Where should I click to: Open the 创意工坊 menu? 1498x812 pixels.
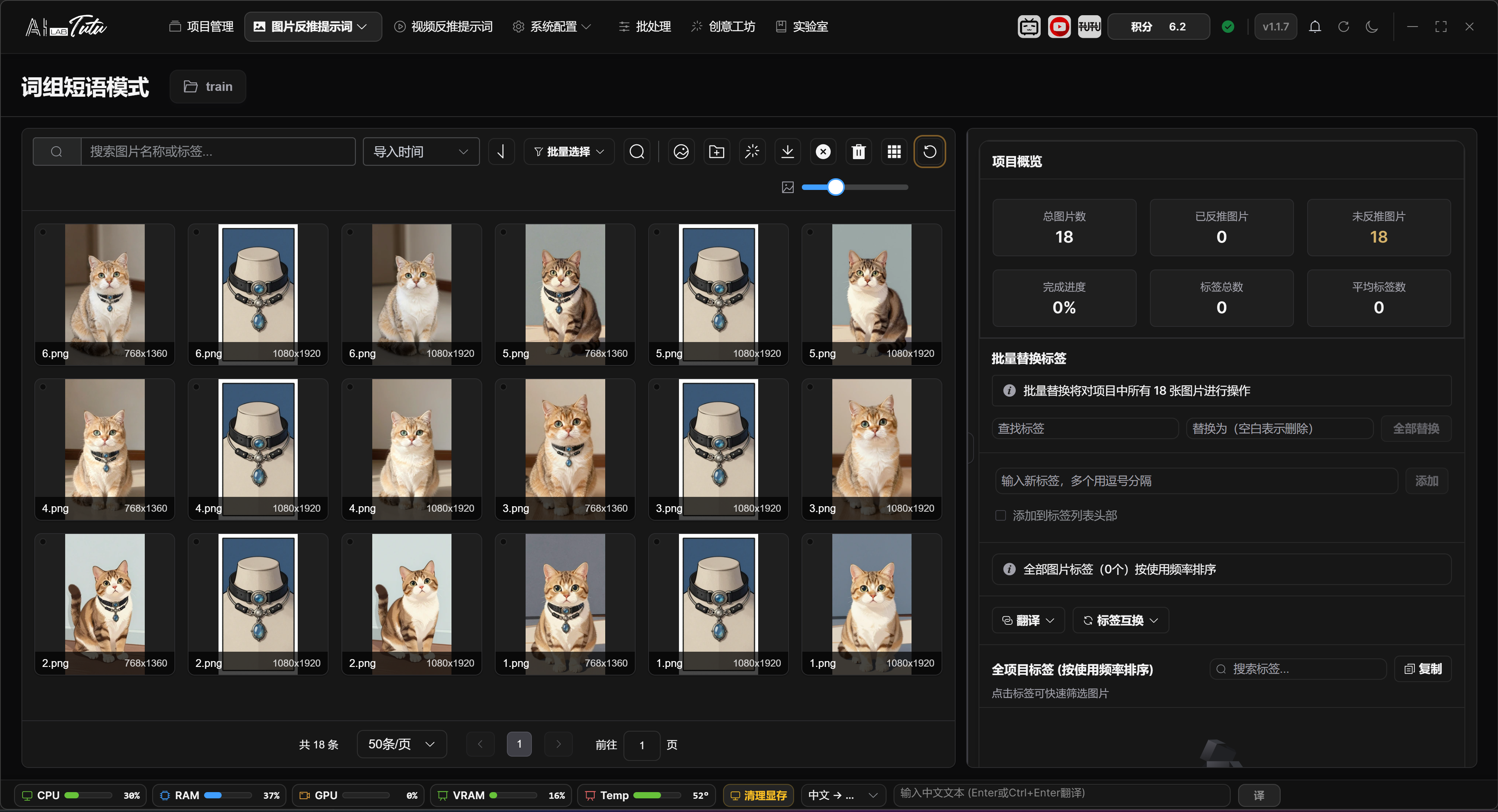[723, 27]
